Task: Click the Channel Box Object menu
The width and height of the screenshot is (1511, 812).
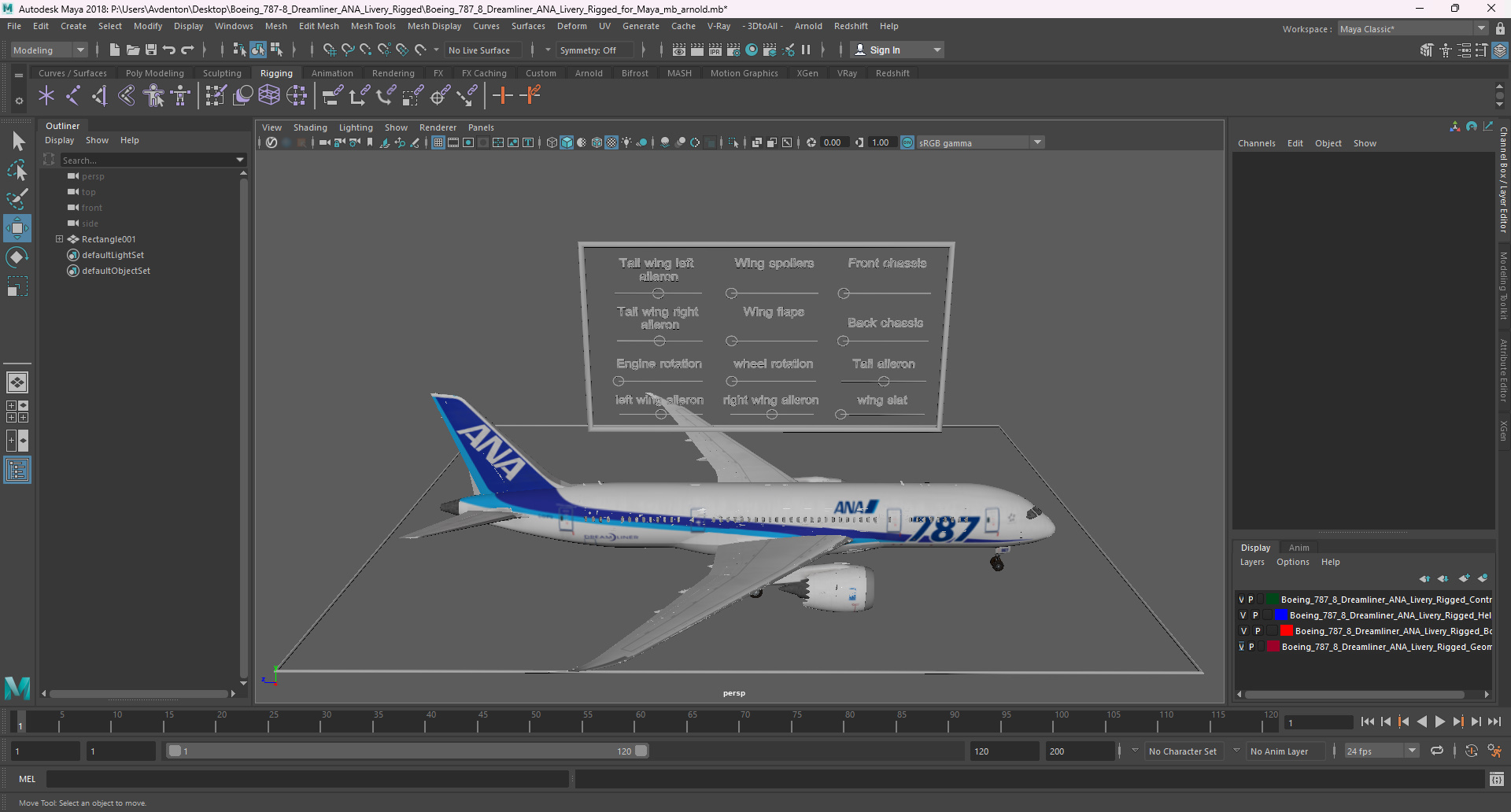Action: [x=1328, y=143]
